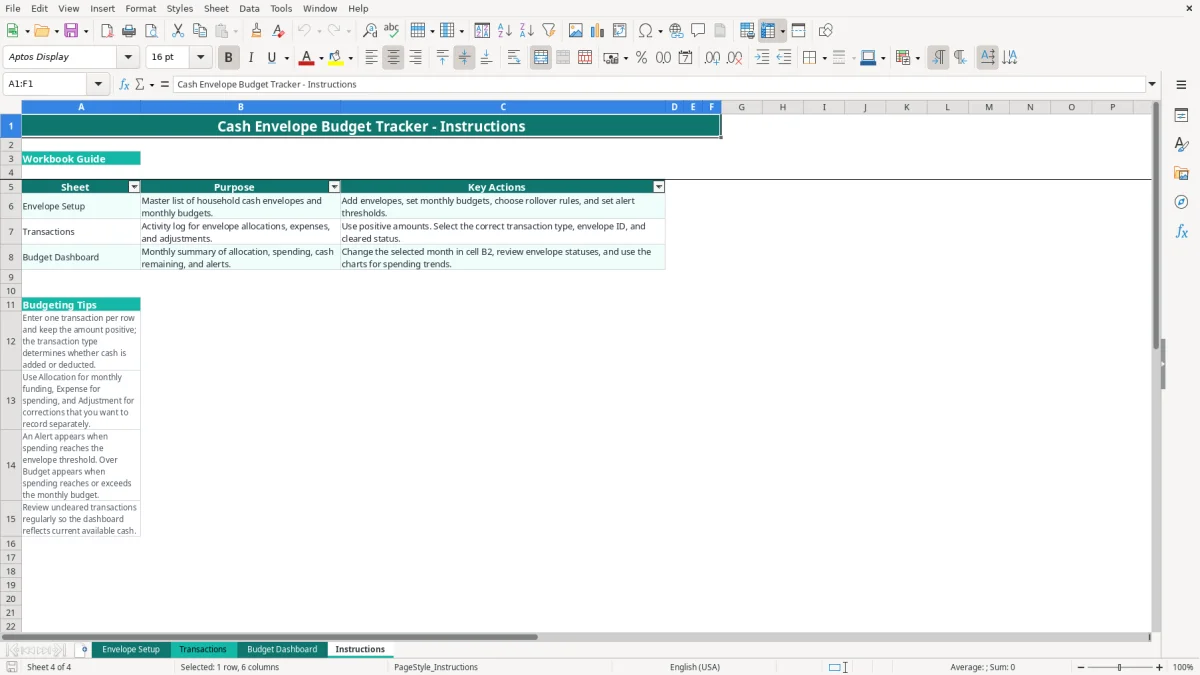Run the spelling check

coord(392,31)
